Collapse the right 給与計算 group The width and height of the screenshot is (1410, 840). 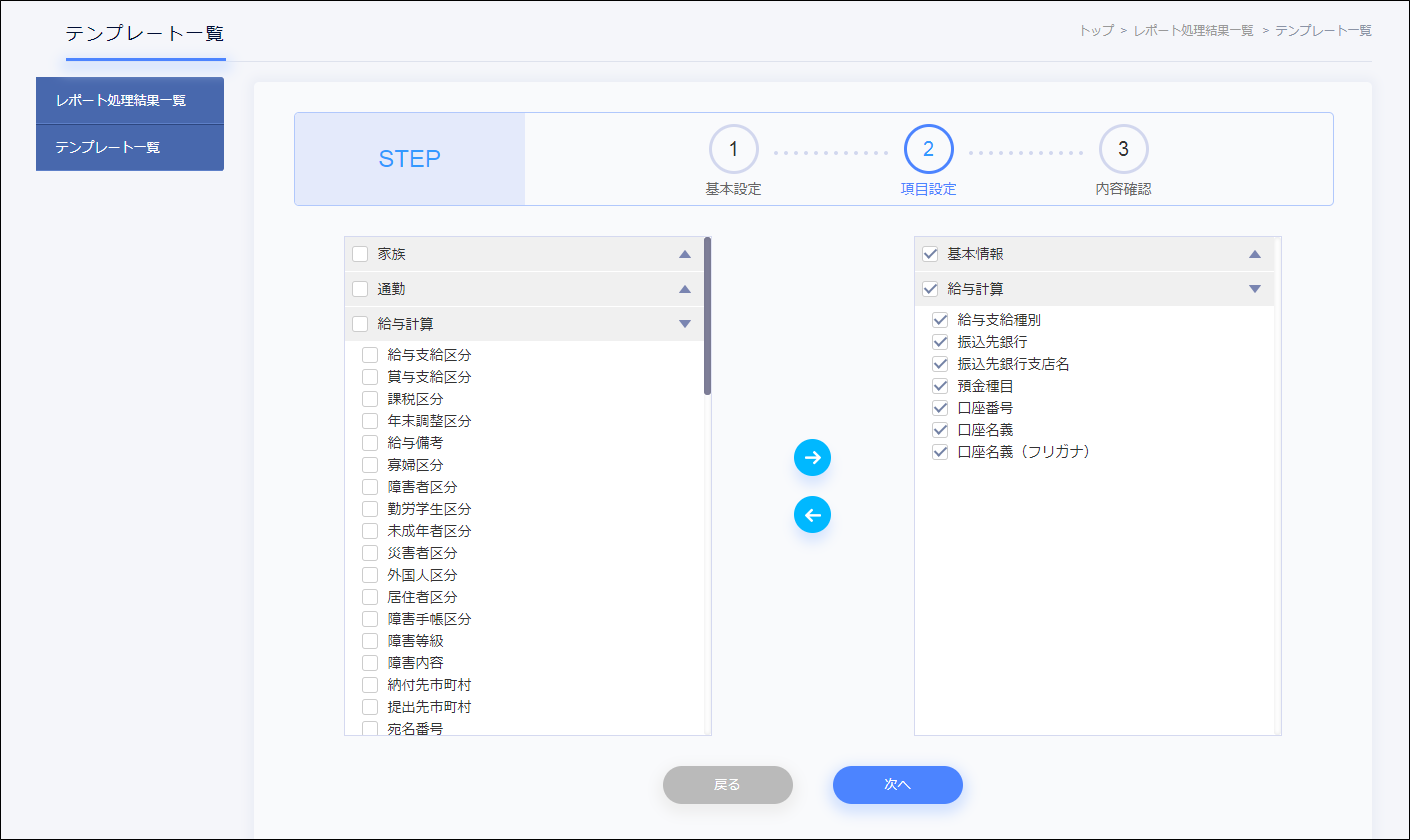[1255, 289]
